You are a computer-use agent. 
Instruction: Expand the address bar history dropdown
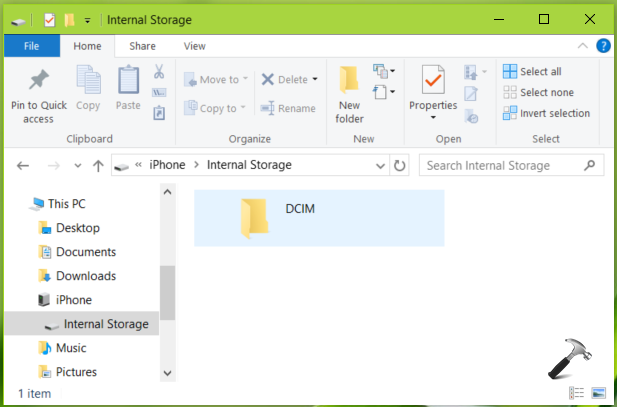pos(380,166)
